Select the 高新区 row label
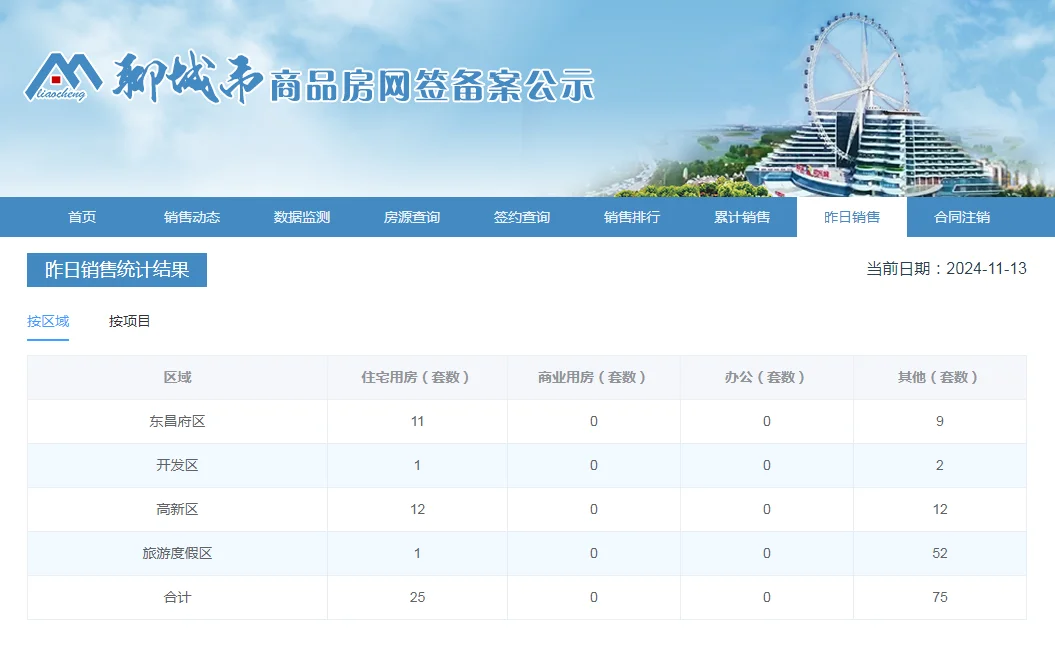 click(x=177, y=509)
